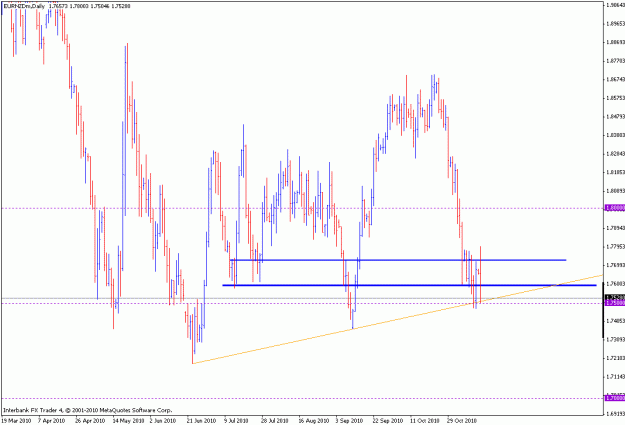This screenshot has height=425, width=625.
Task: Click the 16 Aug 2010 date label
Action: (x=314, y=421)
